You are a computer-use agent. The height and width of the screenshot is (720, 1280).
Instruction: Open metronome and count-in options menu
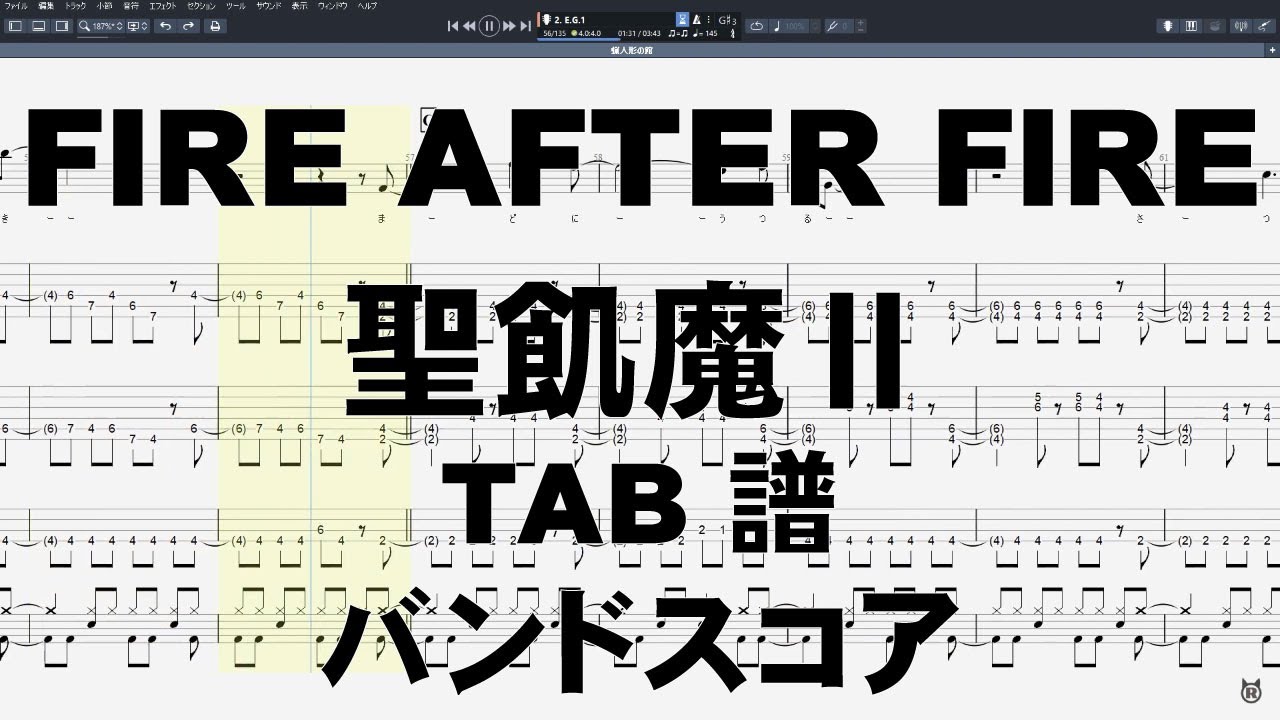pyautogui.click(x=708, y=19)
